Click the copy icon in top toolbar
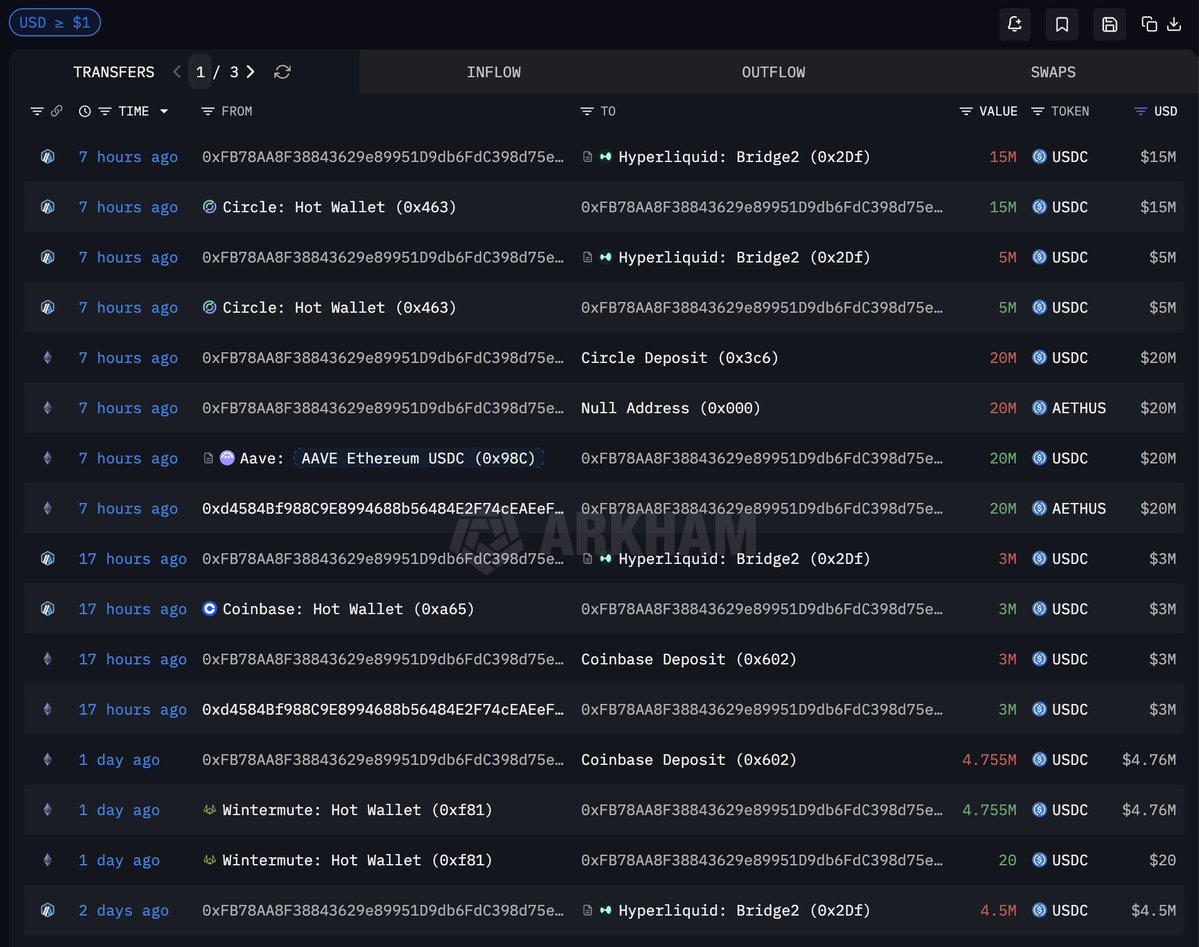Screen dimensions: 1199x947 point(1149,24)
